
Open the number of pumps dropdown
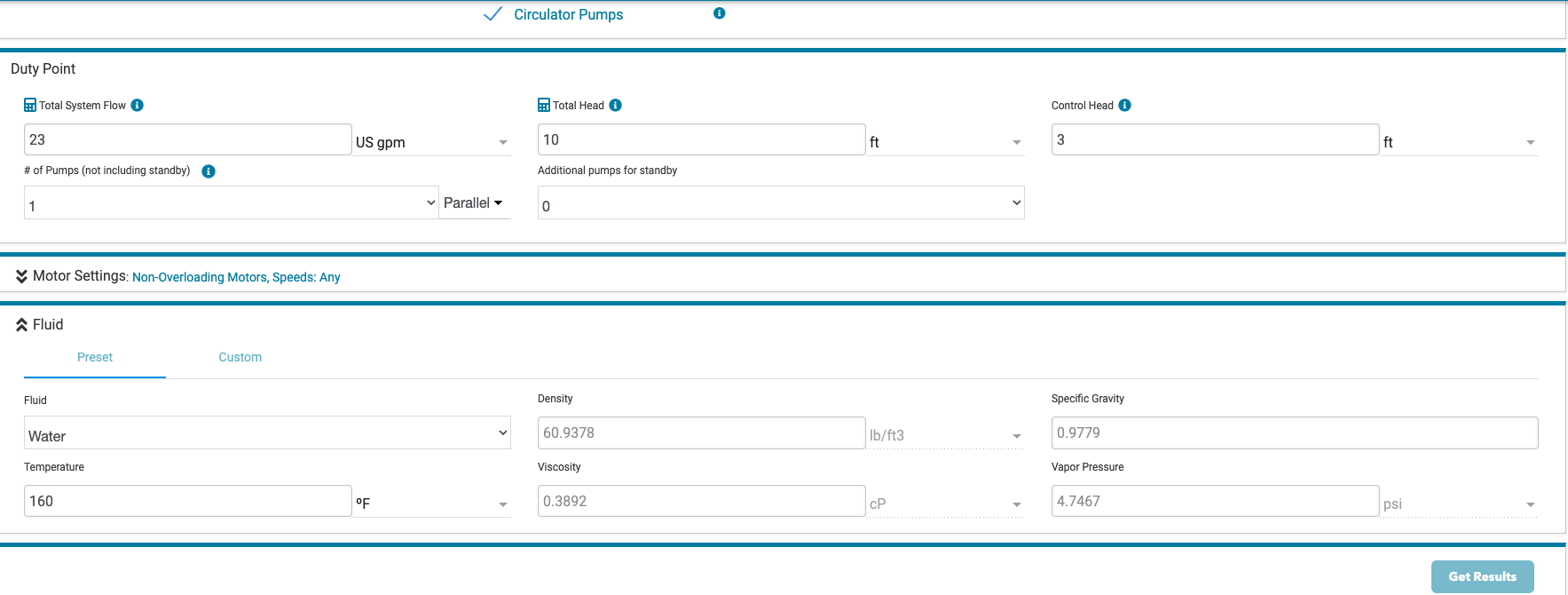232,203
